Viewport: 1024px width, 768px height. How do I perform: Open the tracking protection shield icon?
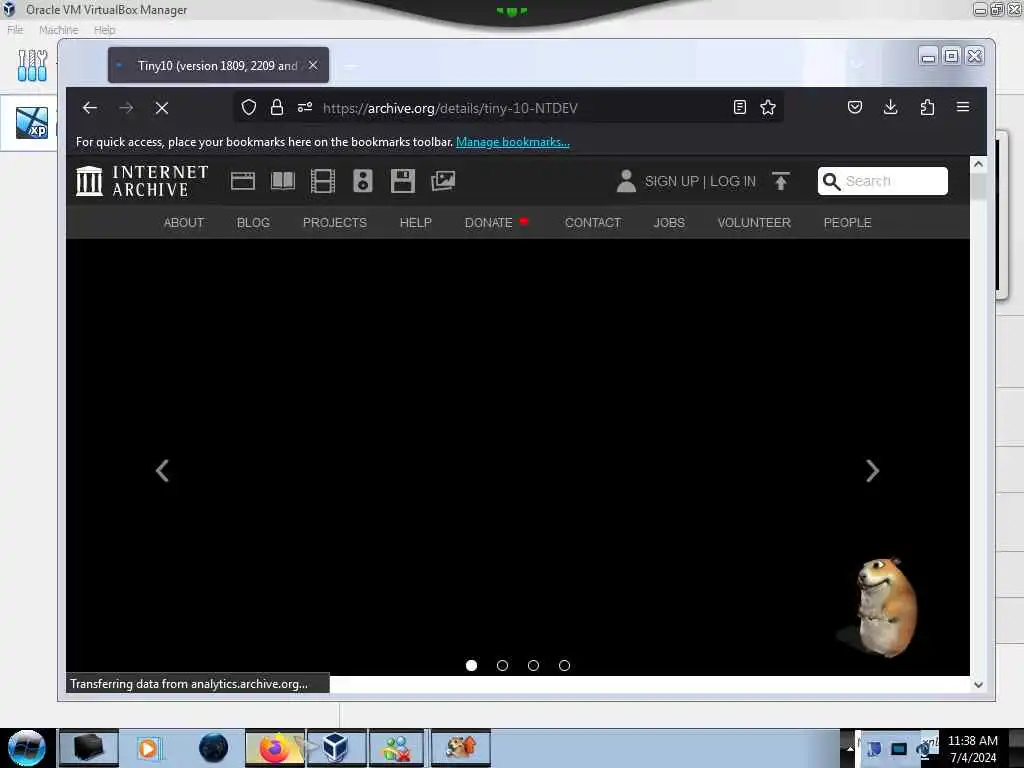tap(249, 107)
